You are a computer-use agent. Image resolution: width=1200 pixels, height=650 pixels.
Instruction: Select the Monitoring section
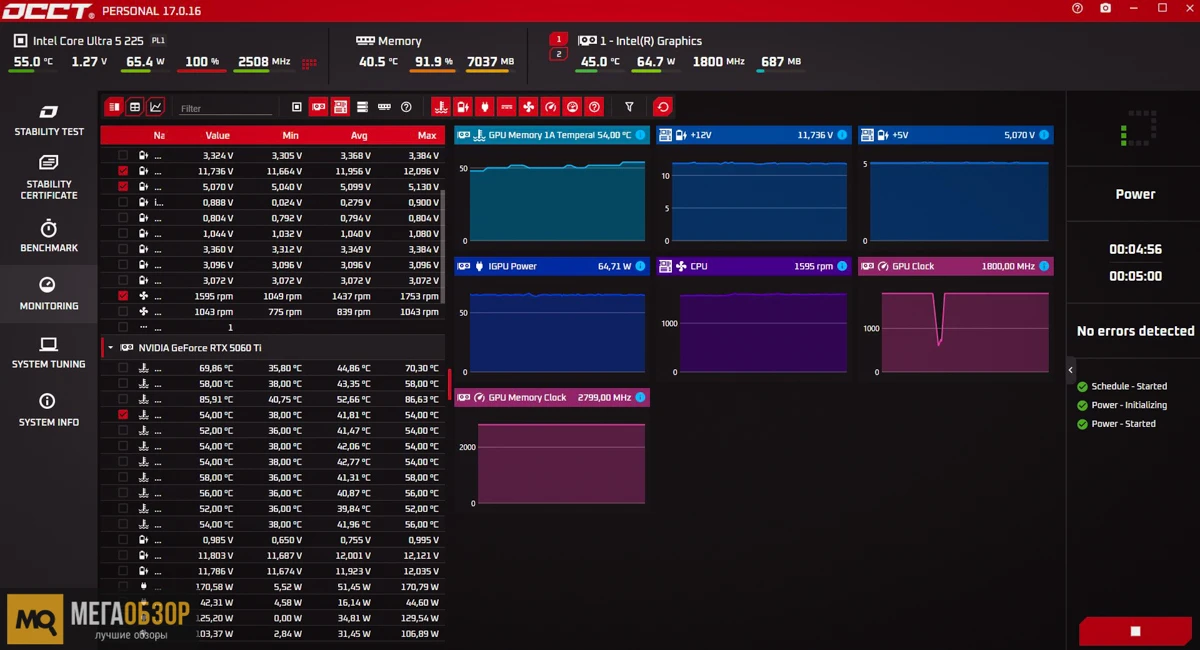(x=49, y=294)
